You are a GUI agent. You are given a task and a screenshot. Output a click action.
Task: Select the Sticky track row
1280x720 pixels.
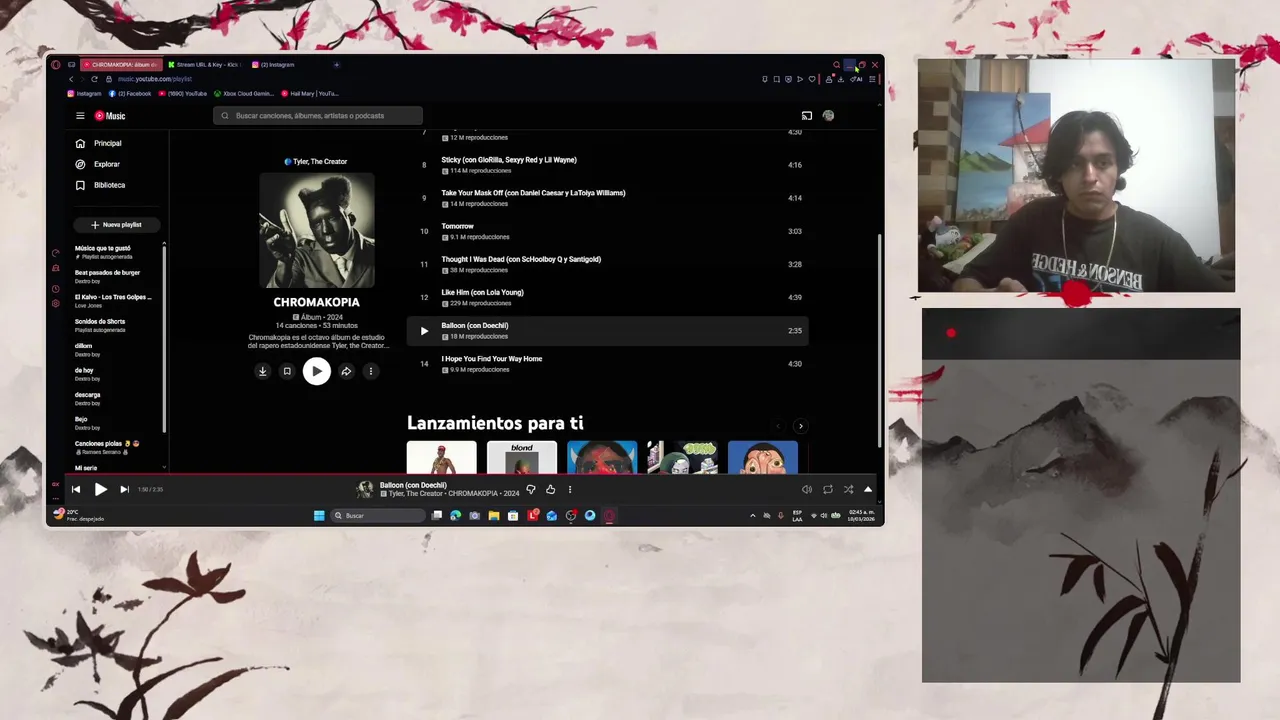pyautogui.click(x=607, y=165)
